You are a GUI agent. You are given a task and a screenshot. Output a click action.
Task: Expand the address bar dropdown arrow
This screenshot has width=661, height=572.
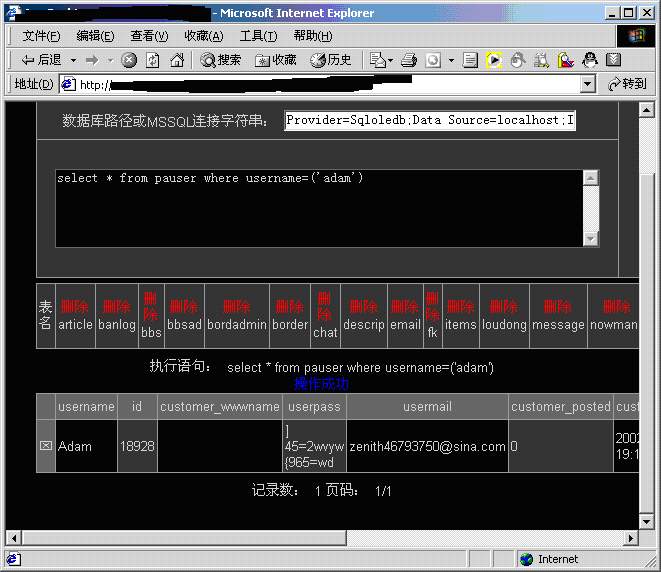click(x=585, y=85)
